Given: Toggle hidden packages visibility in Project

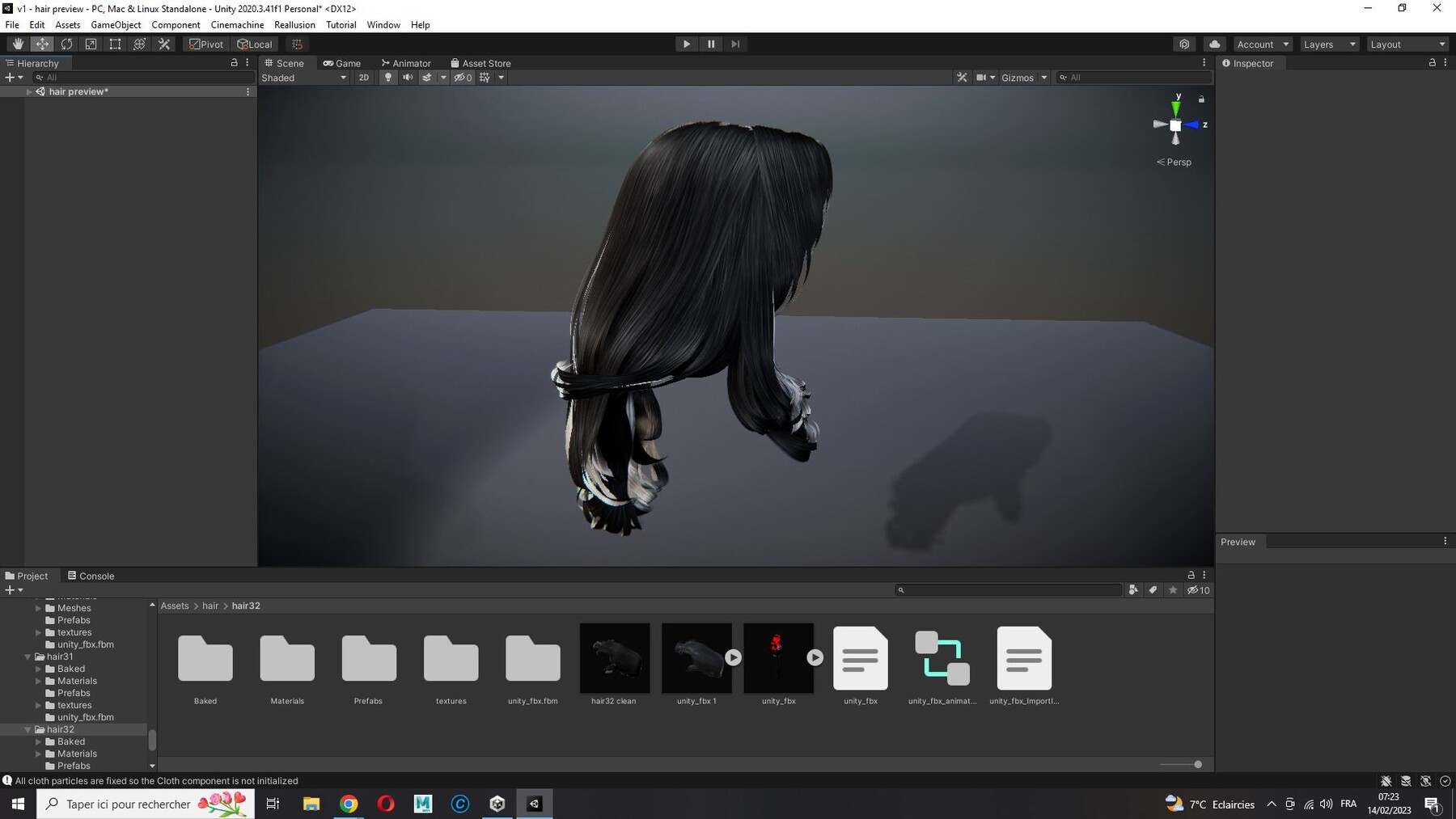Looking at the screenshot, I should [1198, 590].
